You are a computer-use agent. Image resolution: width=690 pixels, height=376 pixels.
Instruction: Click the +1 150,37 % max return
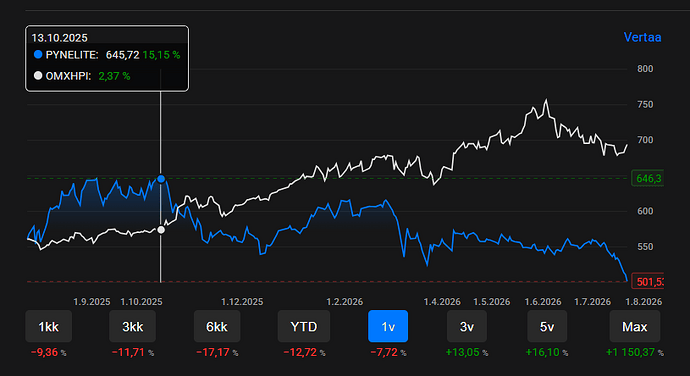click(635, 353)
